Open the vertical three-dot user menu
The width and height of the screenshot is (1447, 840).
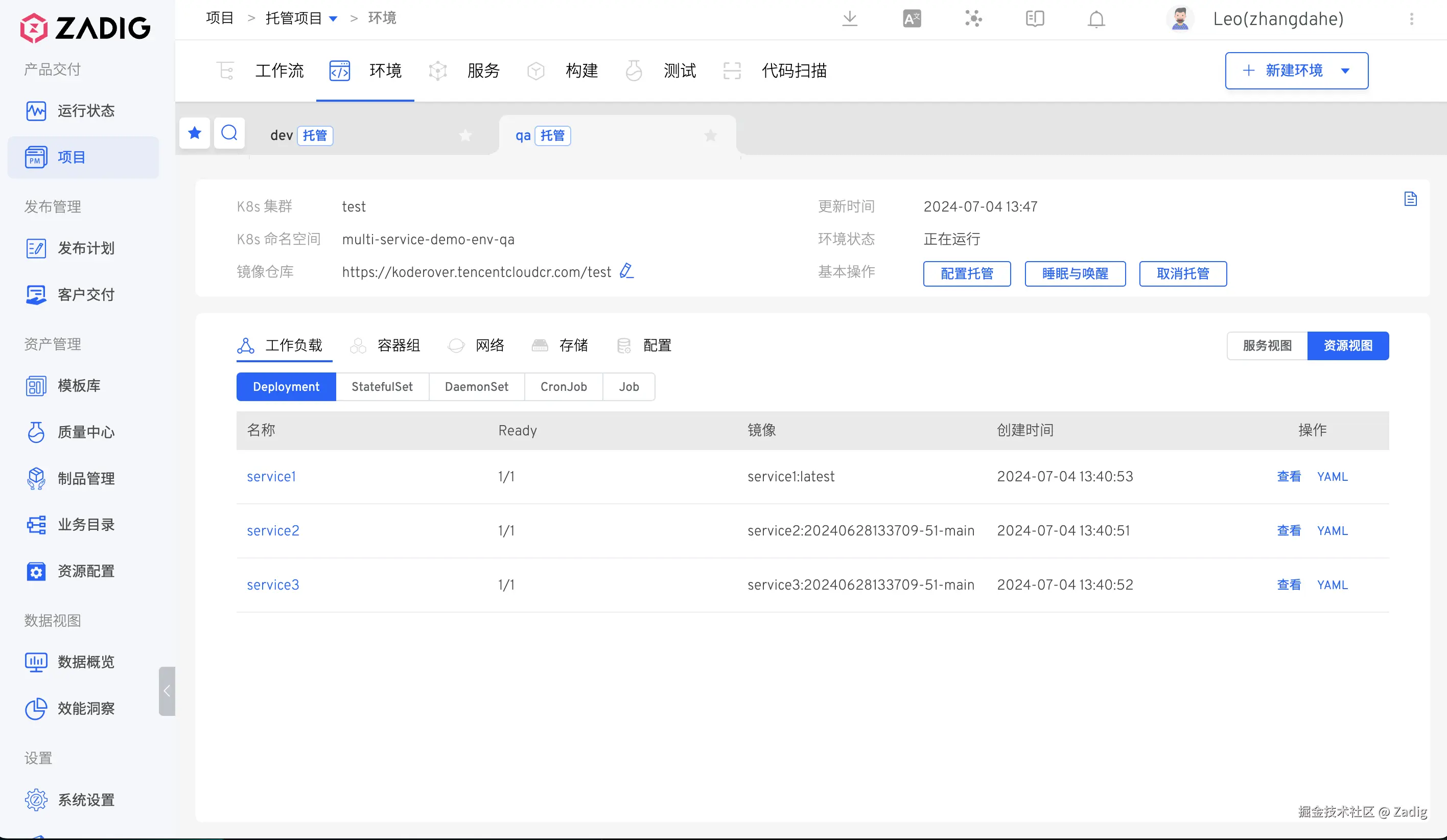point(1411,19)
